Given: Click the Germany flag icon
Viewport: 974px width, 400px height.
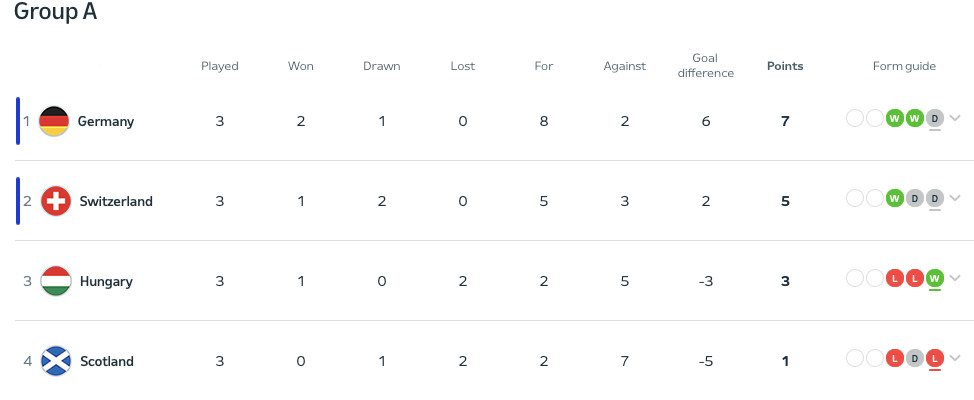Looking at the screenshot, I should 54,121.
